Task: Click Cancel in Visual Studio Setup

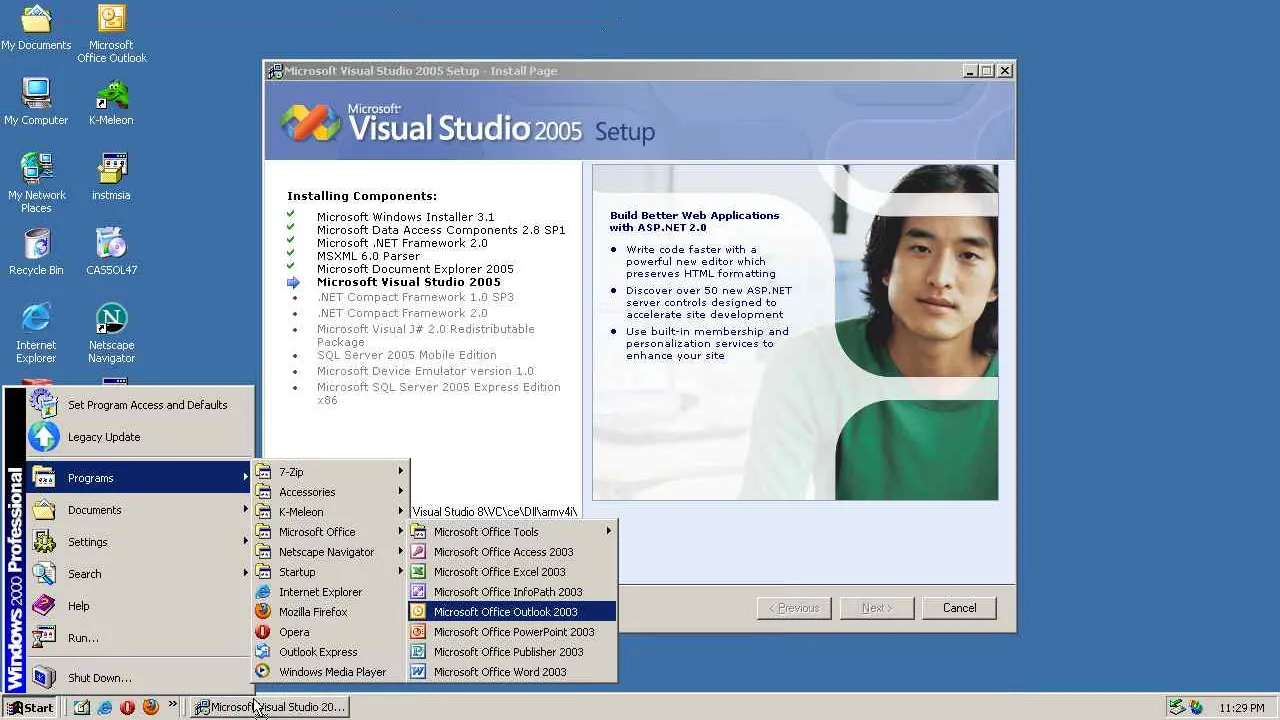Action: [x=959, y=608]
